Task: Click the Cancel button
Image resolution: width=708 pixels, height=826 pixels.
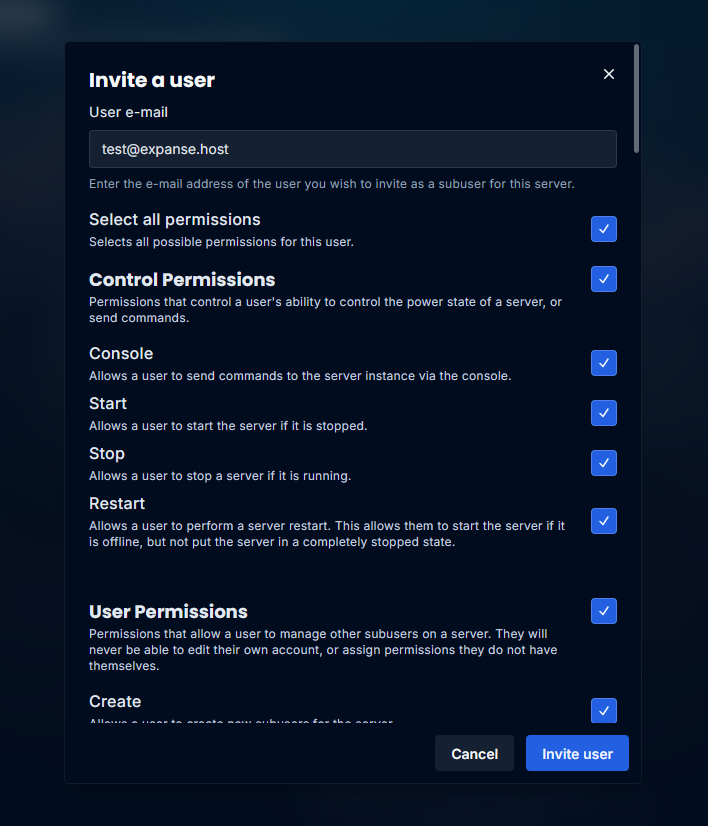Action: click(474, 753)
